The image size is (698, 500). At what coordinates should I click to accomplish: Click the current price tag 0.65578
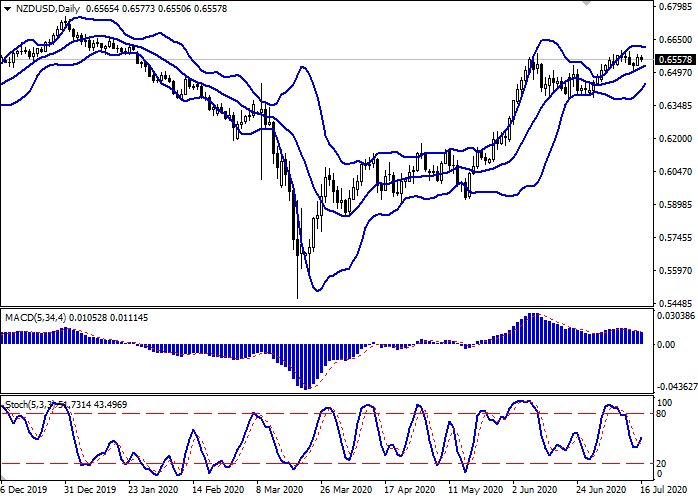click(x=672, y=59)
